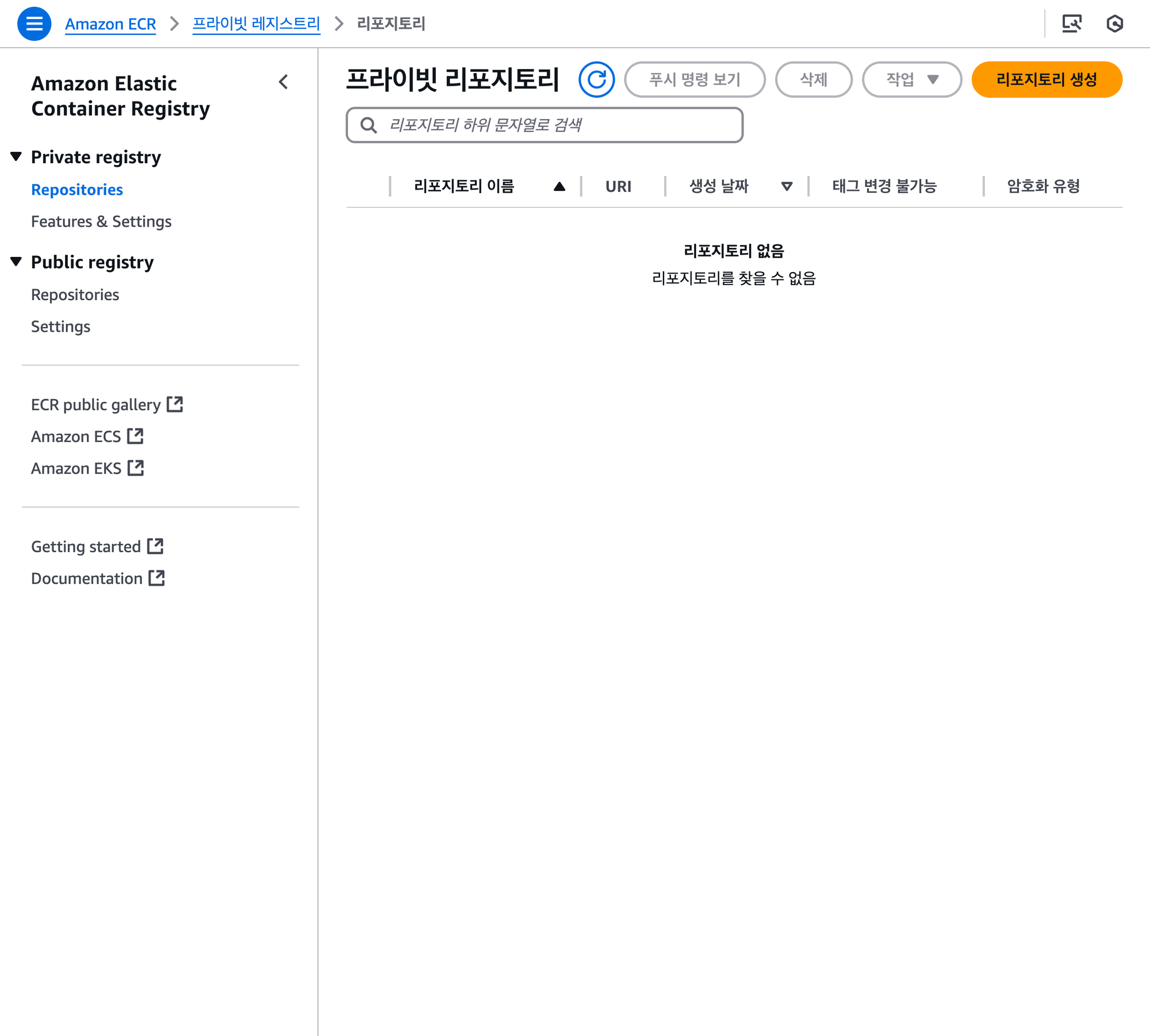Click external link icon beside Documentation
The width and height of the screenshot is (1150, 1036).
156,578
